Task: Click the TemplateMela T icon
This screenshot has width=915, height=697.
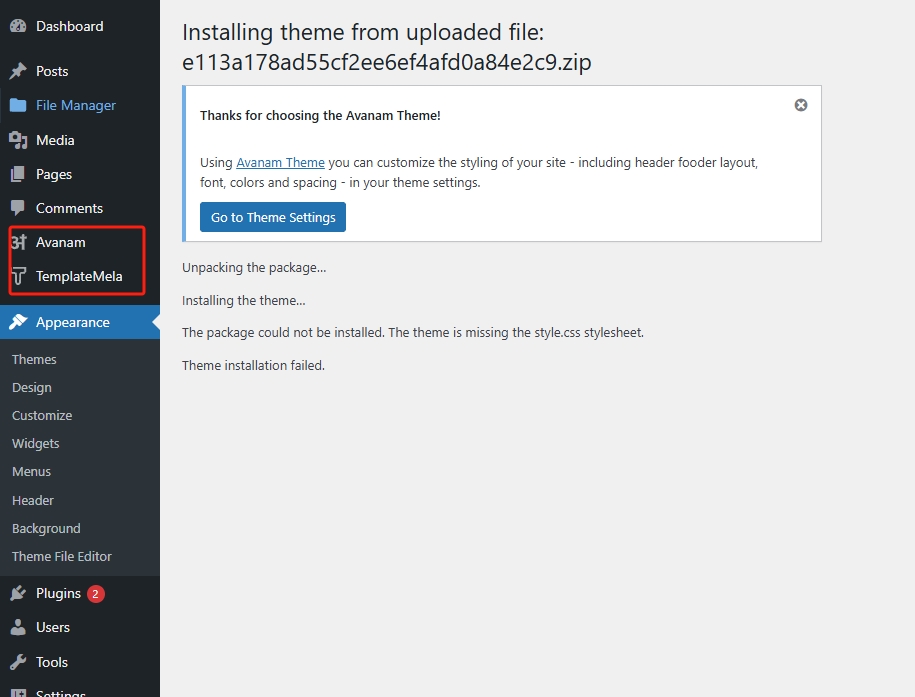Action: [18, 276]
